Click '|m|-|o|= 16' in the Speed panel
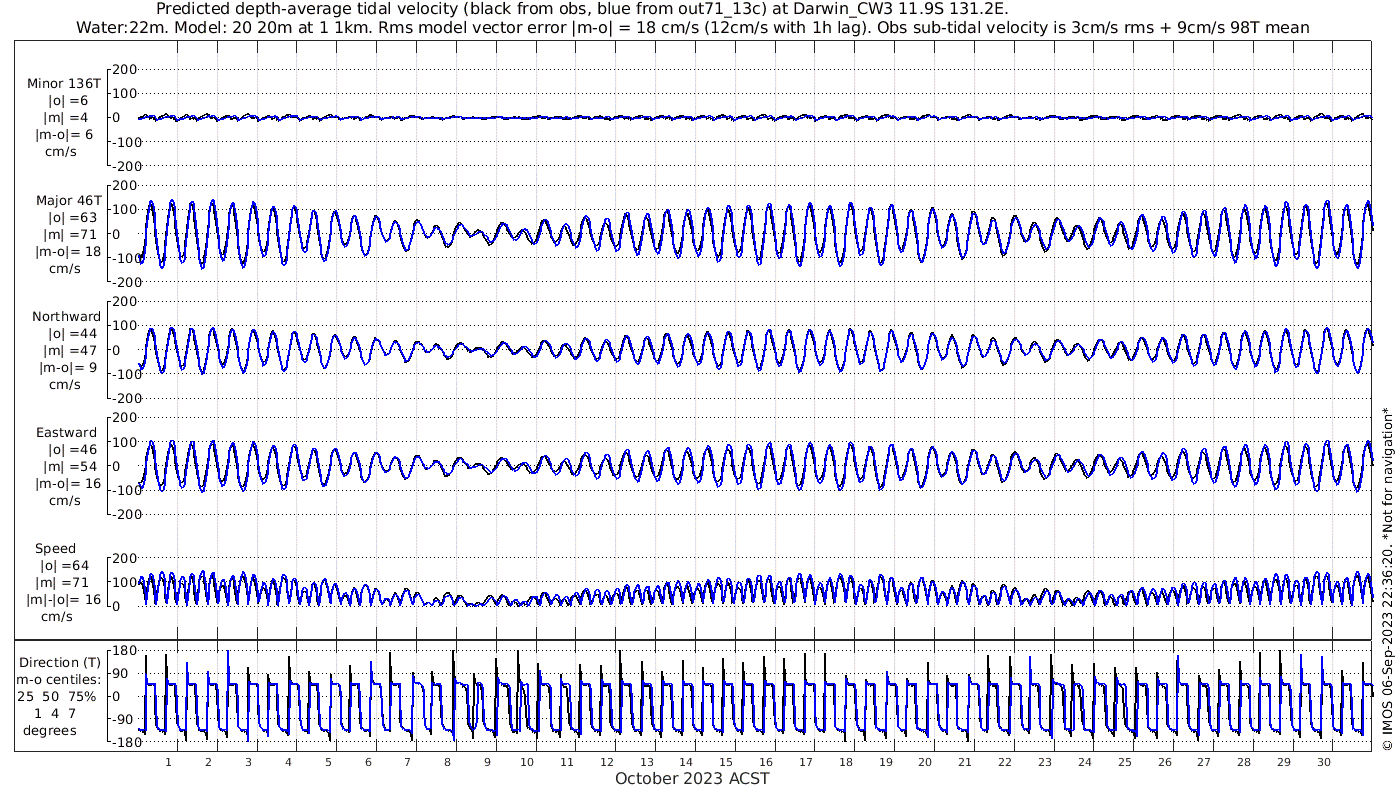 pos(64,600)
